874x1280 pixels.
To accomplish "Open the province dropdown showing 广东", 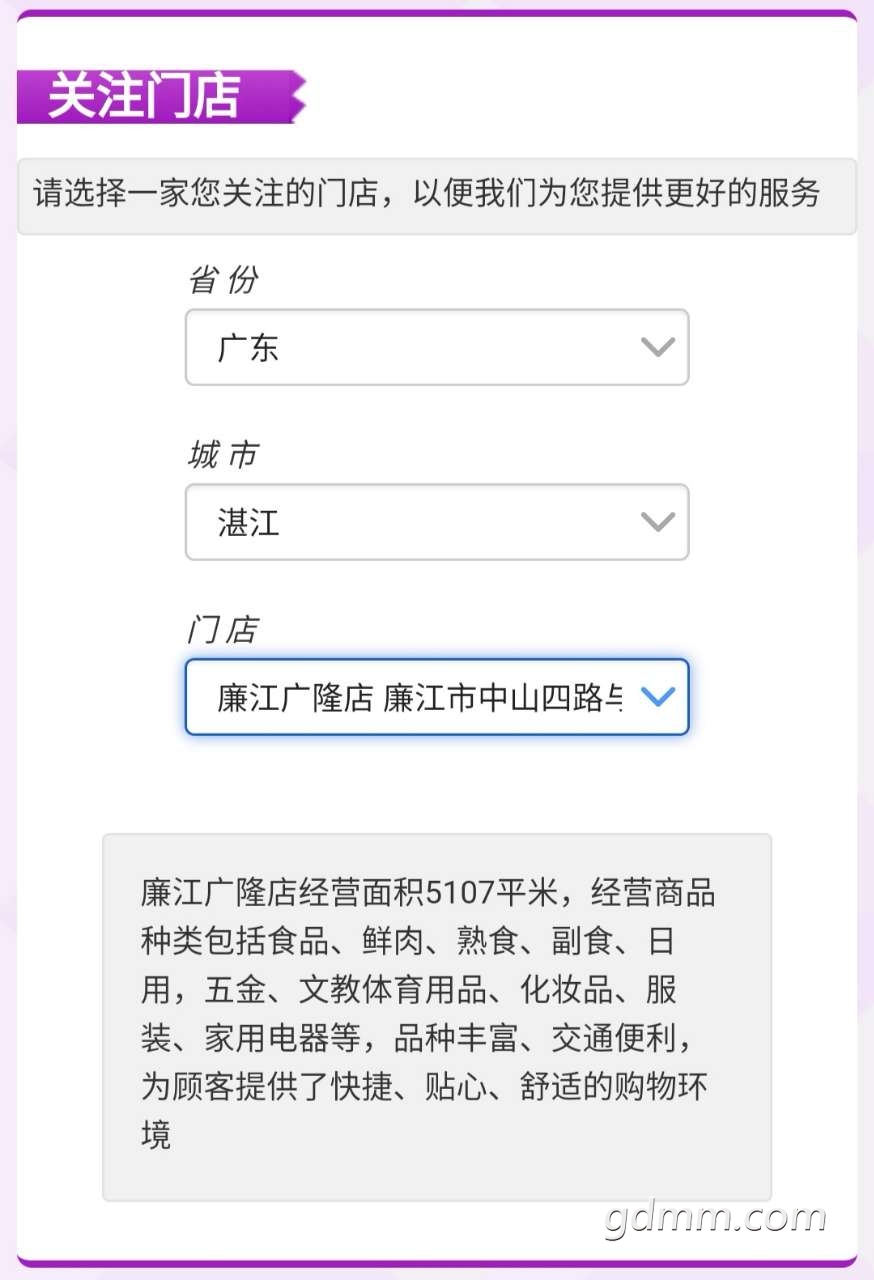I will 436,347.
